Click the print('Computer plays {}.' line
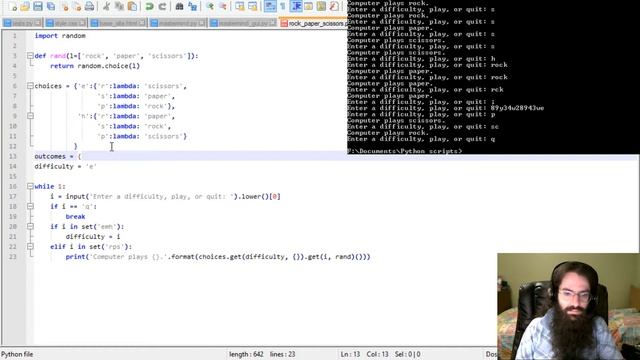 218,256
